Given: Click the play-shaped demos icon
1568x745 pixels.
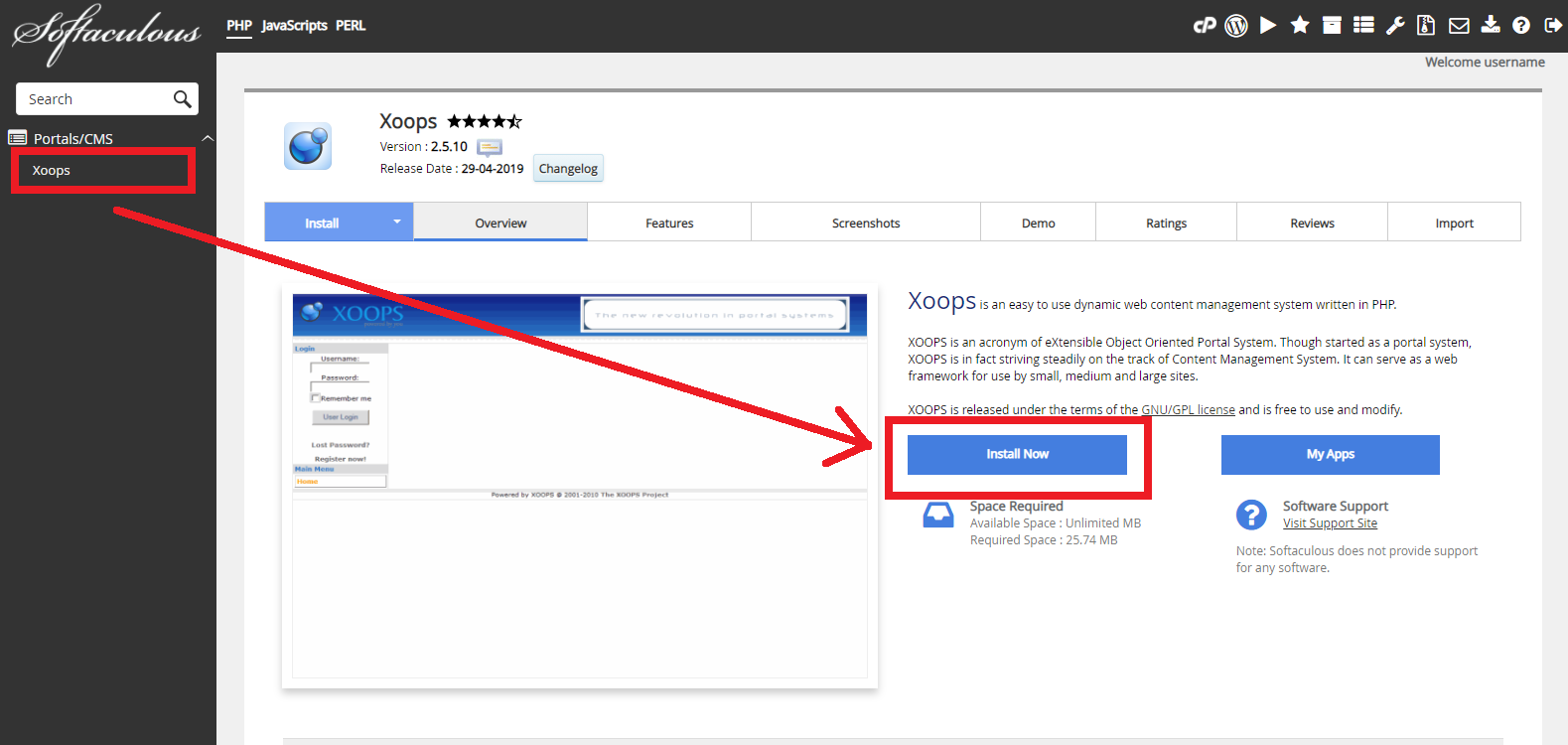Looking at the screenshot, I should (1268, 26).
